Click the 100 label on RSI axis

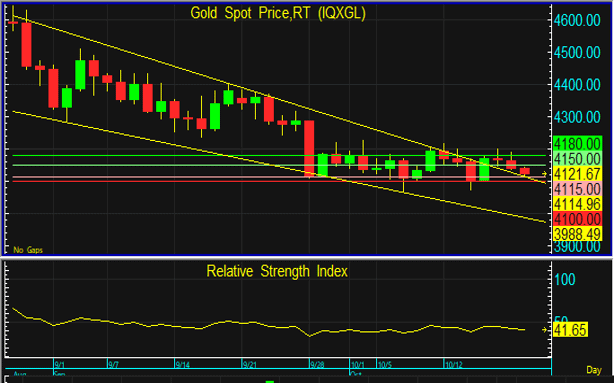pyautogui.click(x=564, y=280)
